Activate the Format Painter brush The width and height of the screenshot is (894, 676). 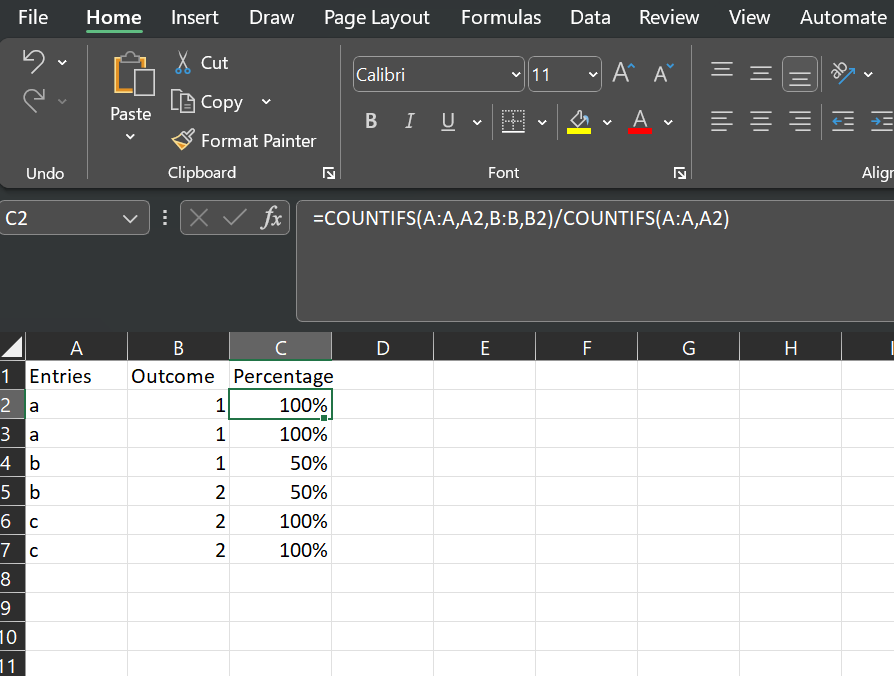183,140
